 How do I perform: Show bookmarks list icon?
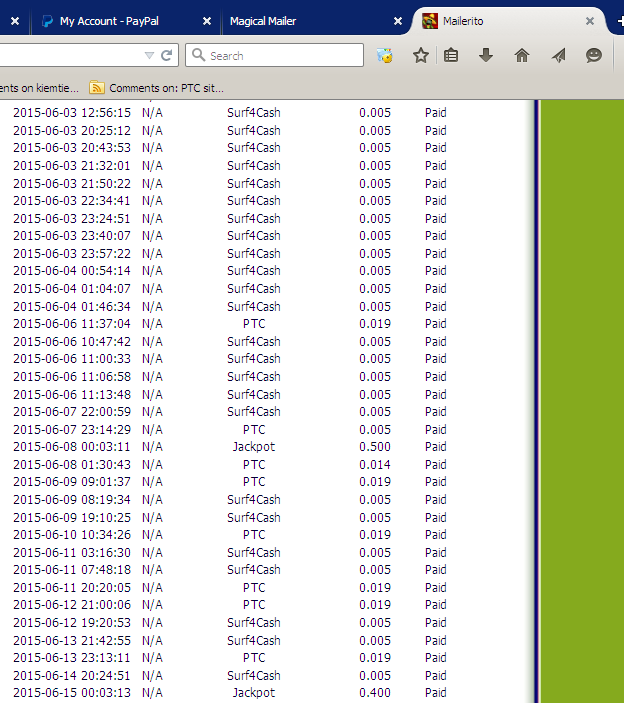pyautogui.click(x=451, y=56)
